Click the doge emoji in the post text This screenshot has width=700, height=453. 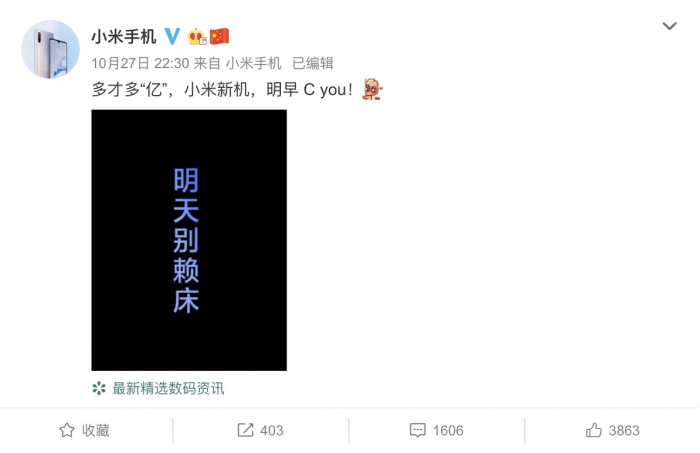372,89
